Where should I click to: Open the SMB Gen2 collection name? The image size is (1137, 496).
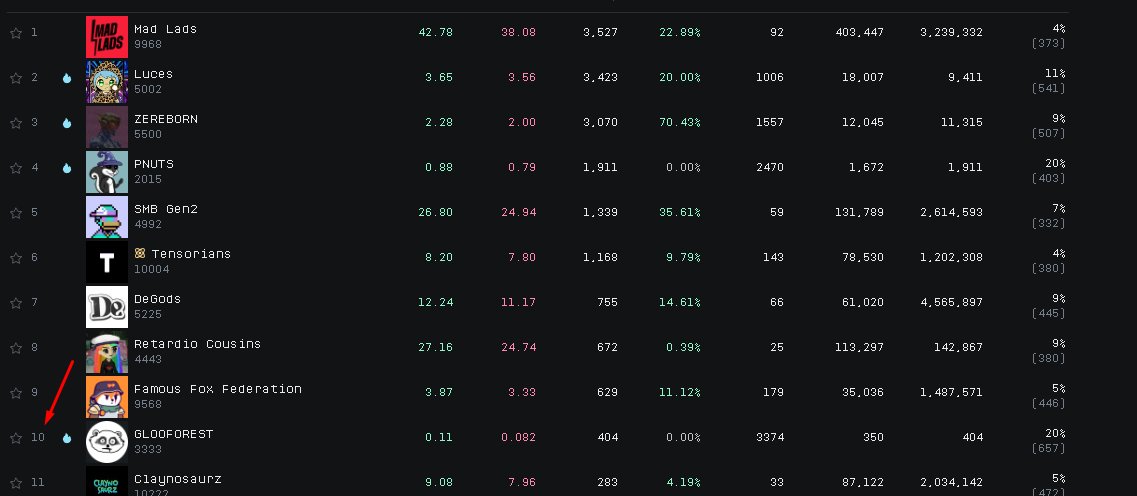click(166, 209)
